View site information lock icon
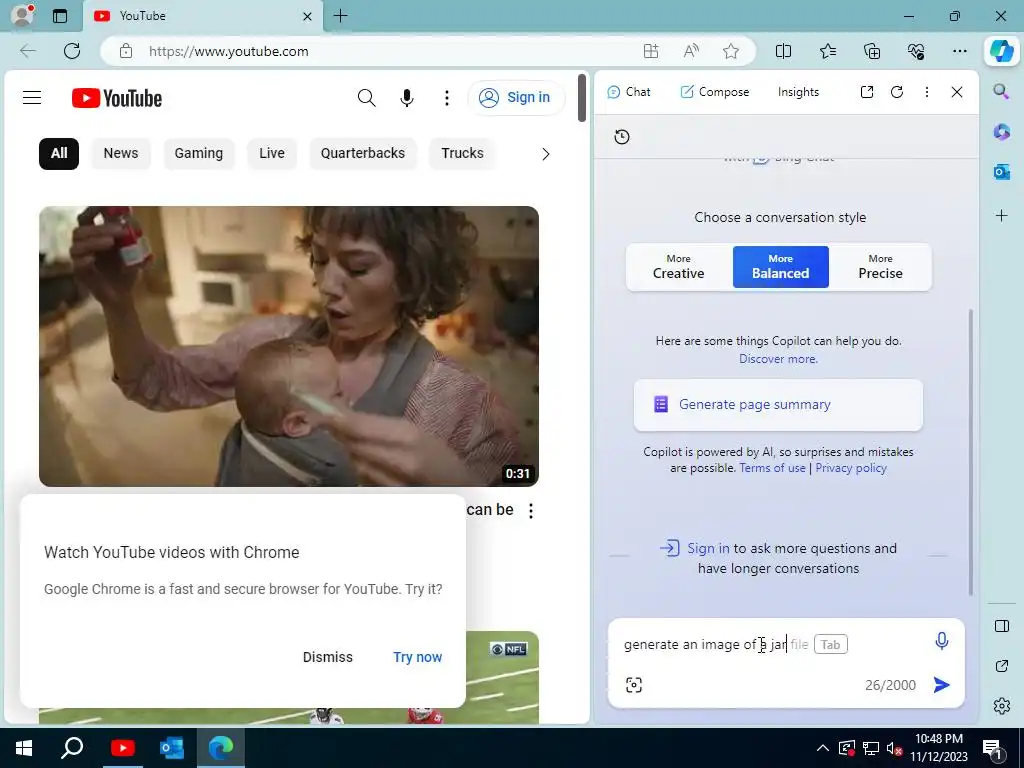 point(126,52)
